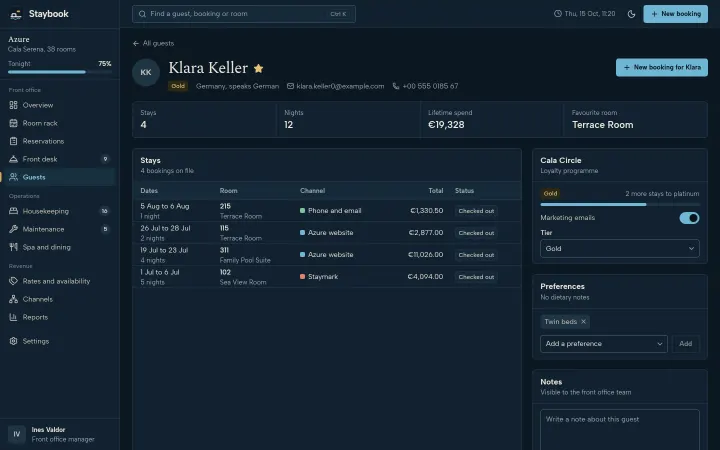Open the 19 Jul to 23 Jul stay
The width and height of the screenshot is (720, 450).
coord(326,255)
